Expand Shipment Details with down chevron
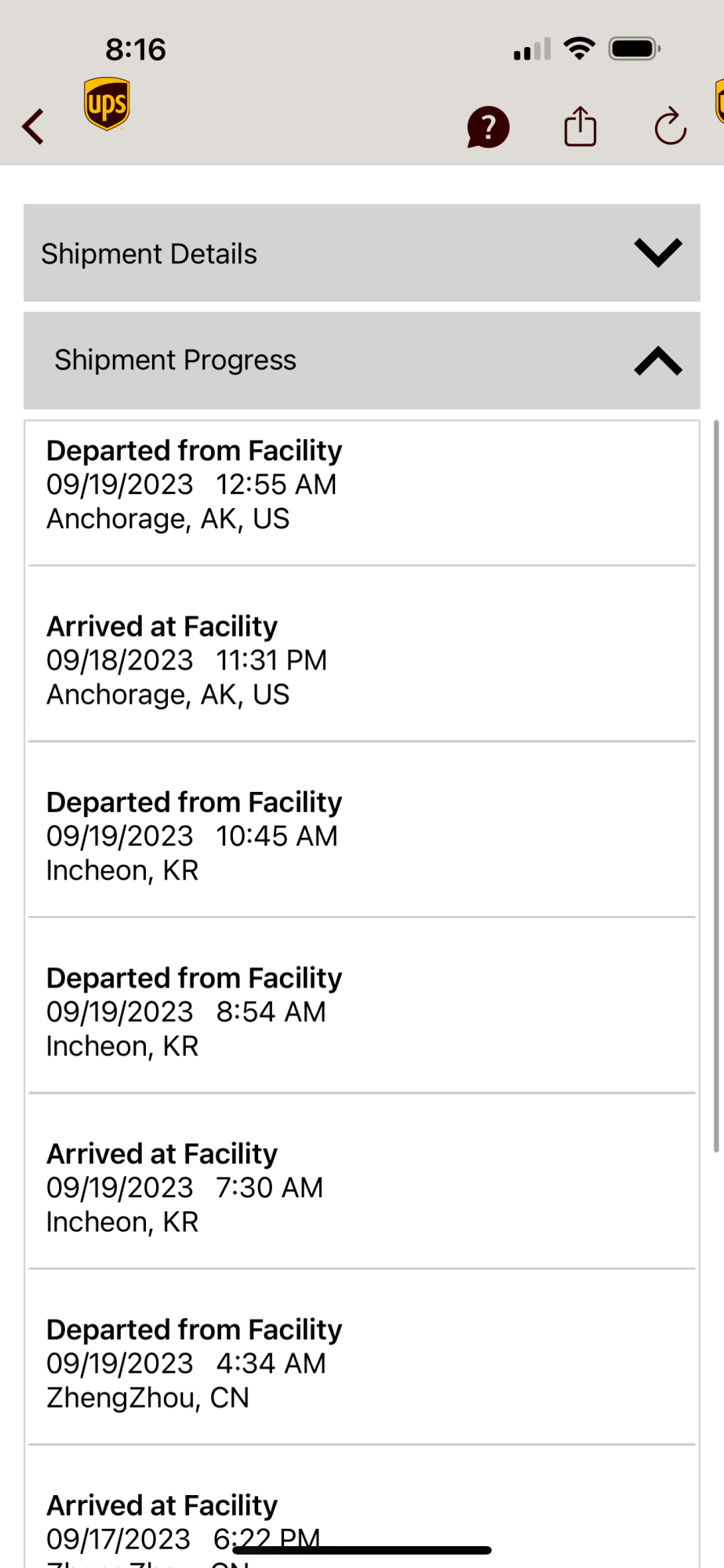The height and width of the screenshot is (1568, 724). pyautogui.click(x=657, y=252)
